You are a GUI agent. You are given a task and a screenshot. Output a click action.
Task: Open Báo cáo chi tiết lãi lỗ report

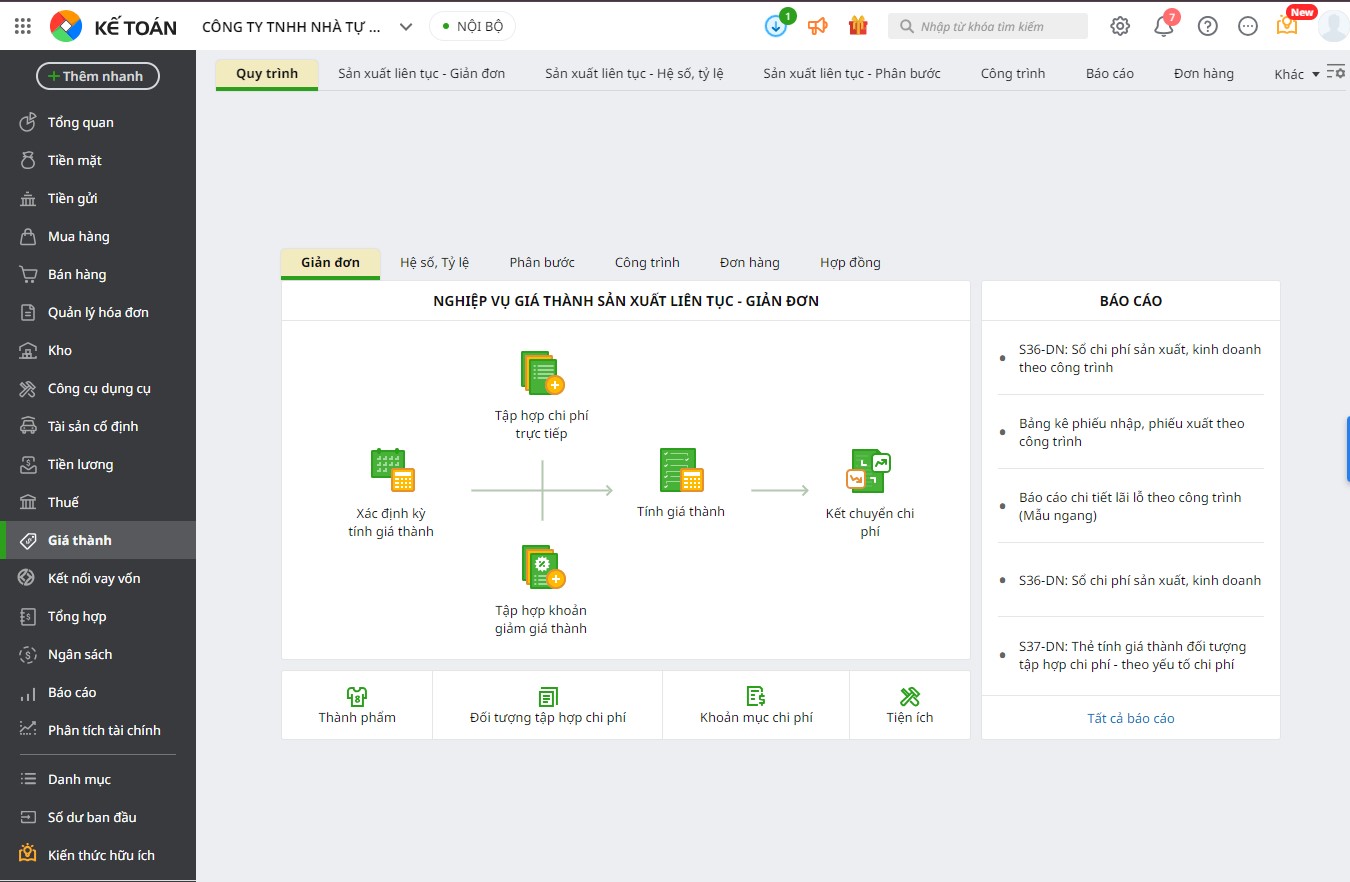tap(1131, 506)
